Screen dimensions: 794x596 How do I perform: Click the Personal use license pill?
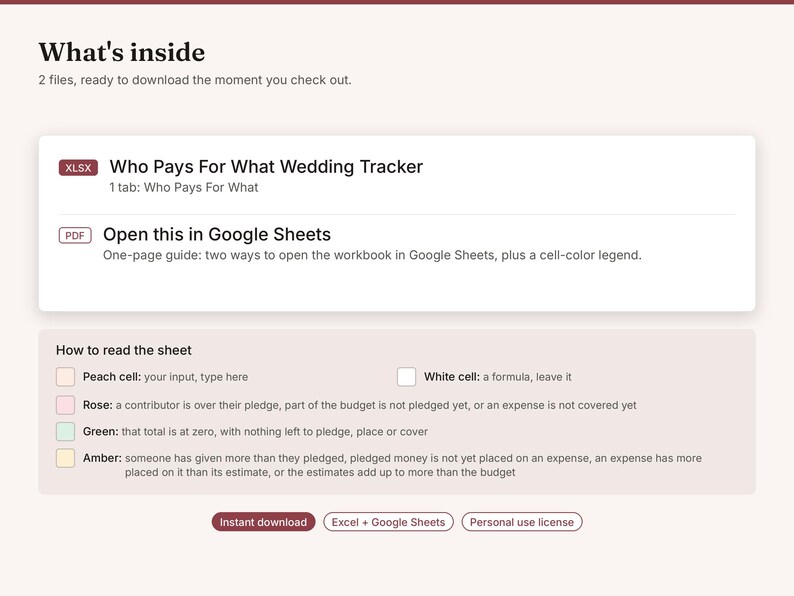tap(522, 522)
